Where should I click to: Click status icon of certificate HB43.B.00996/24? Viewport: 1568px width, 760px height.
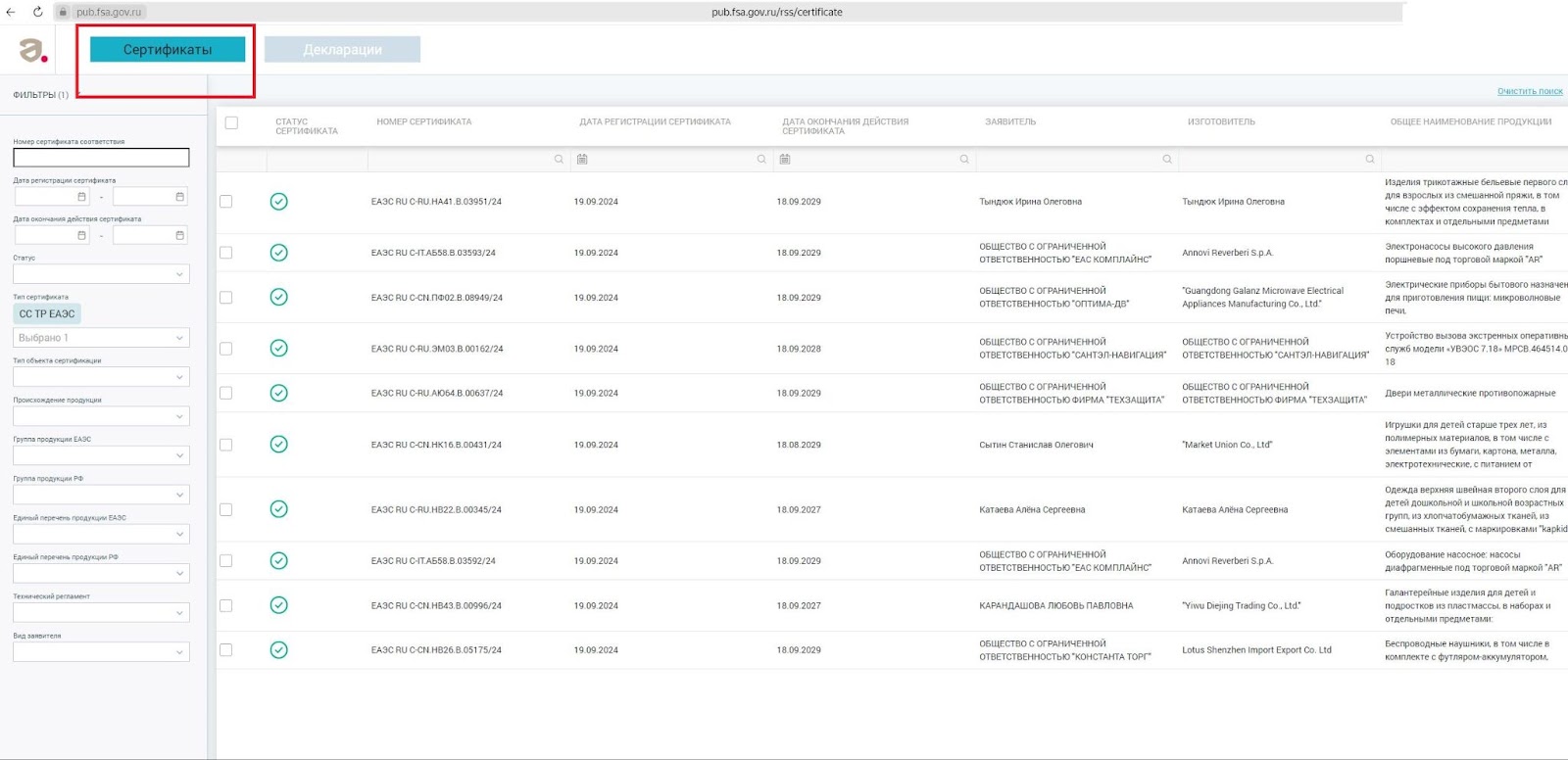pyautogui.click(x=279, y=605)
